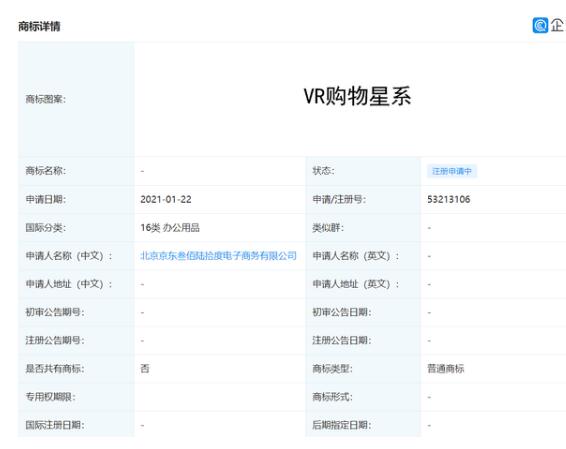Click the 国际注册日期 label
Screen dimensions: 566x449
pyautogui.click(x=55, y=425)
